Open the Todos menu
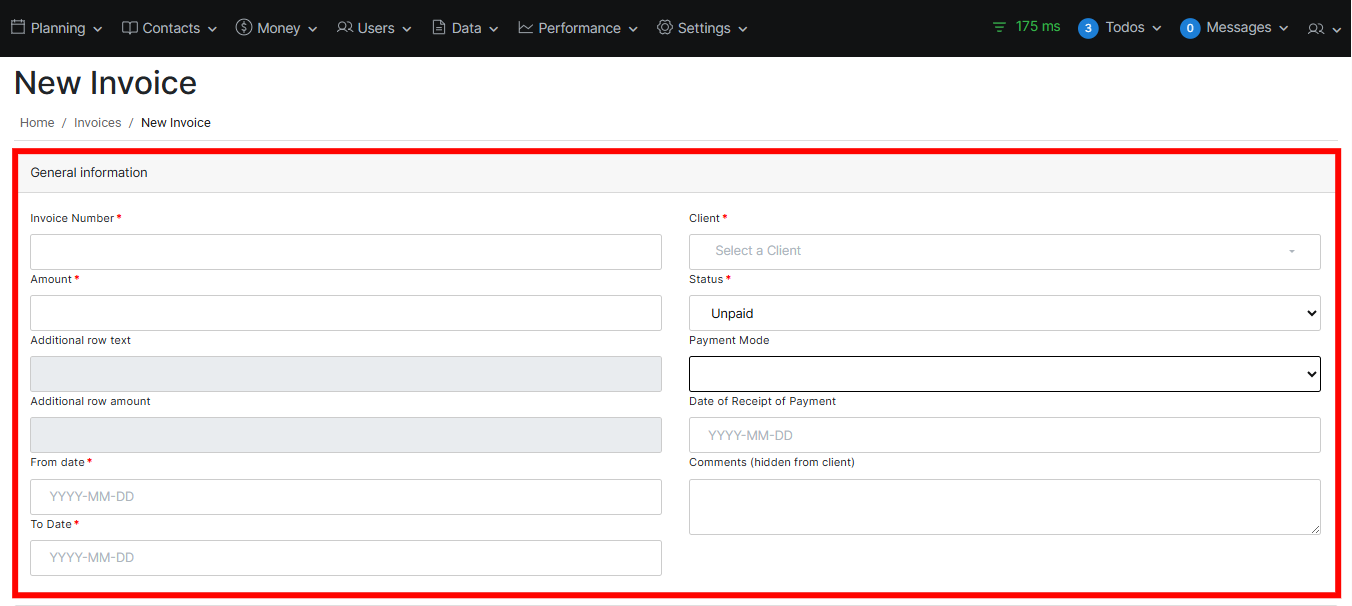Viewport: 1352px width, 606px height. pos(1120,28)
